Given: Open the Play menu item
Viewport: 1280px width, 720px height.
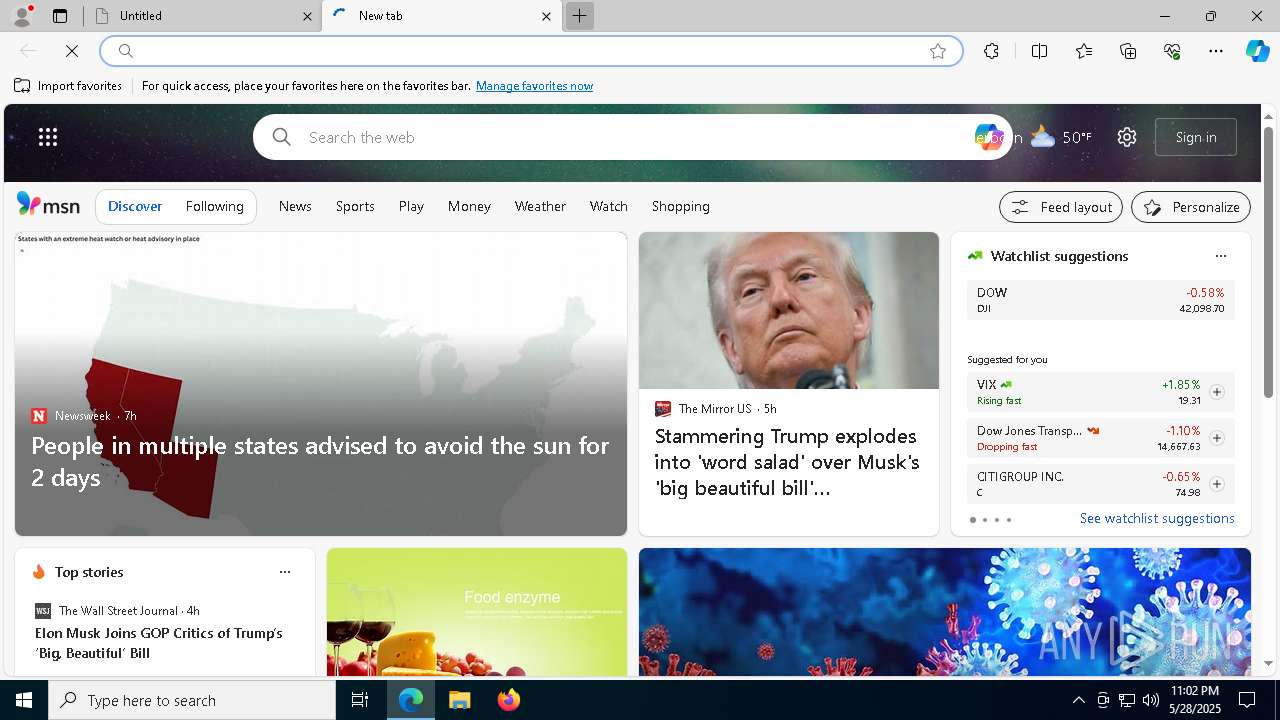Looking at the screenshot, I should click(x=411, y=206).
